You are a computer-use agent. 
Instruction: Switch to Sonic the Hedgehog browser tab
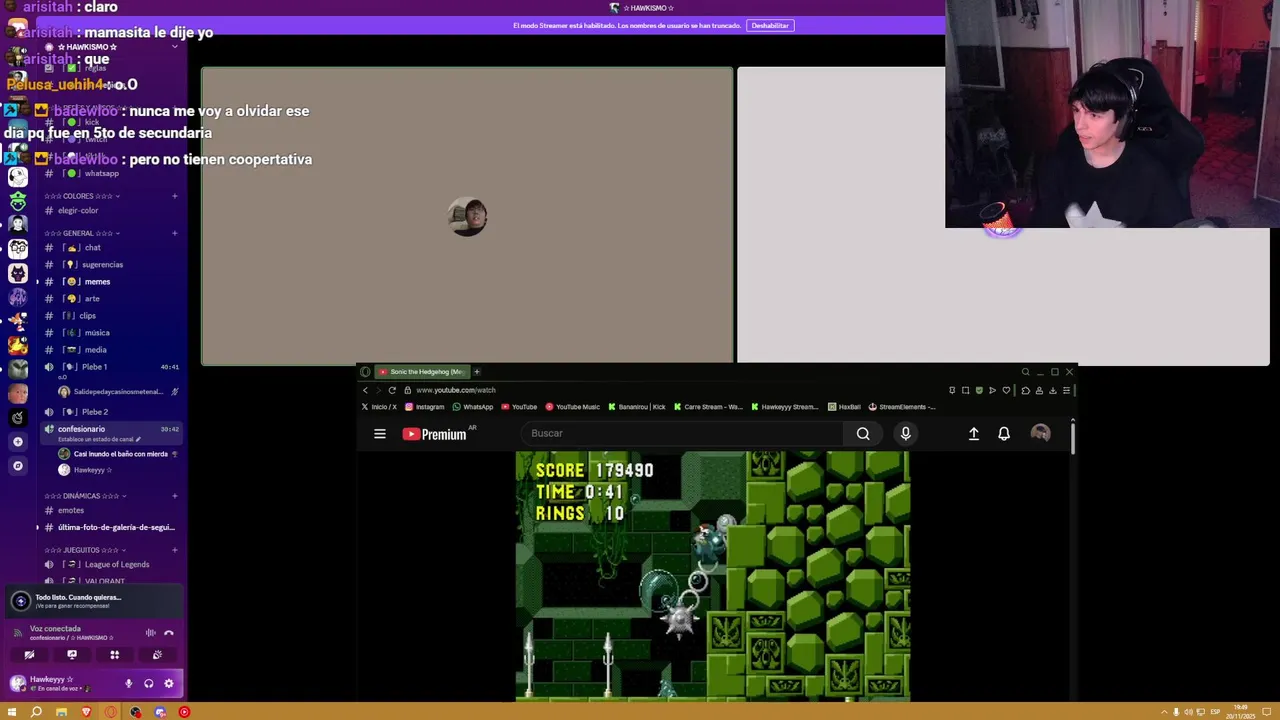421,372
